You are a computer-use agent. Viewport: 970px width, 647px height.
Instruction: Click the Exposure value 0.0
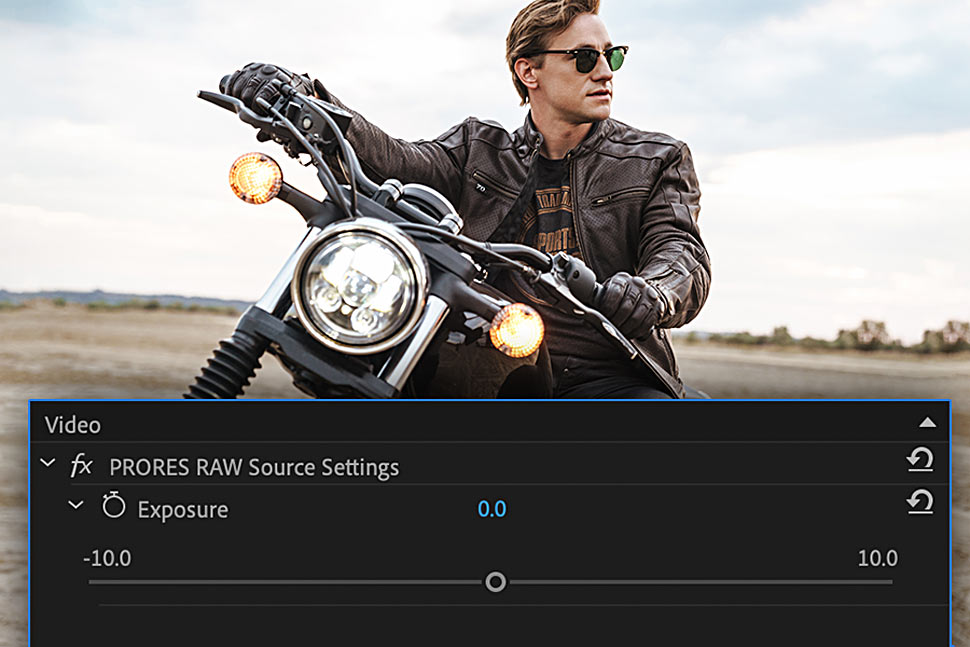click(491, 509)
